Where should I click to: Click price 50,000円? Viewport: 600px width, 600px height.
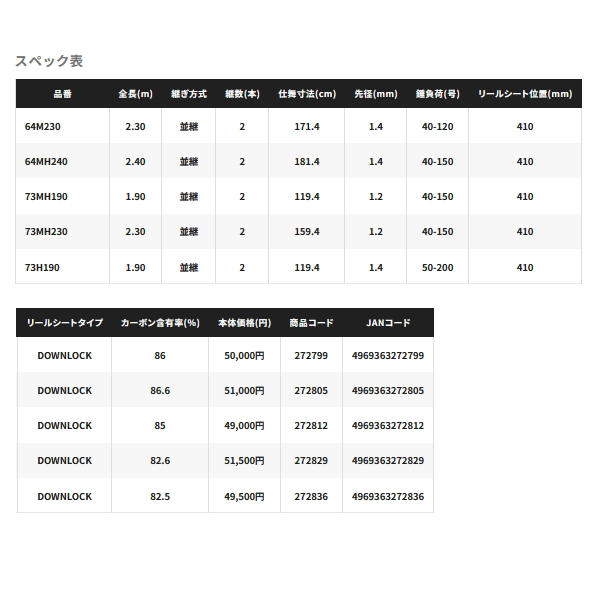coord(245,355)
